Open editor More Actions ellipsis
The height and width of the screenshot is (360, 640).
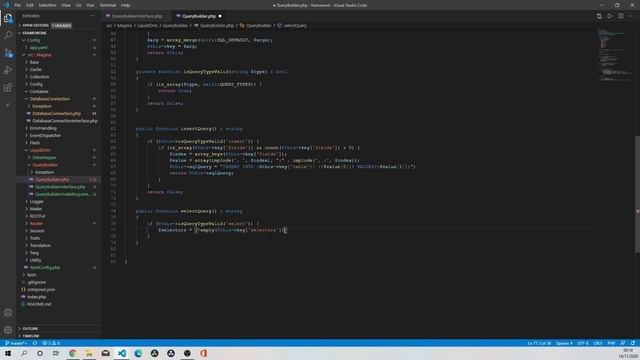631,16
